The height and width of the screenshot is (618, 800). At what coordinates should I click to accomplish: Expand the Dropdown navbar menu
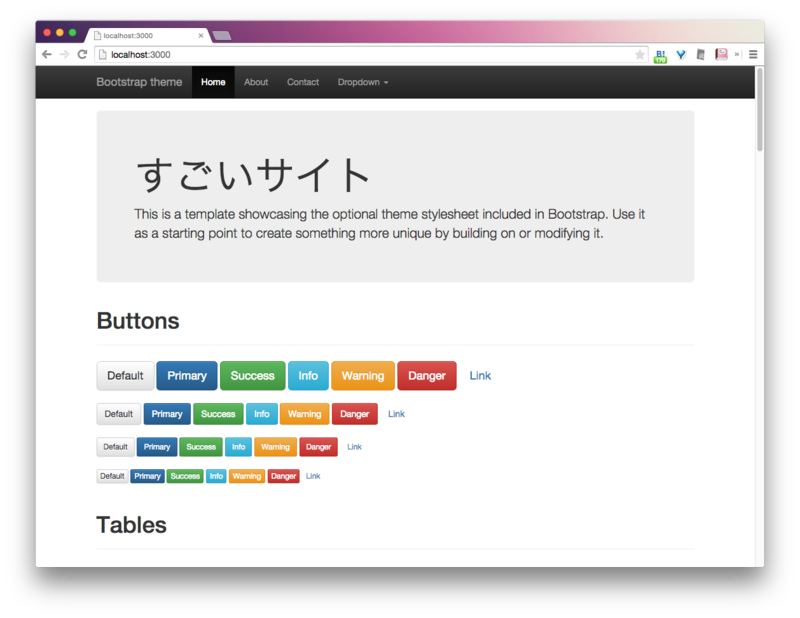pyautogui.click(x=363, y=82)
